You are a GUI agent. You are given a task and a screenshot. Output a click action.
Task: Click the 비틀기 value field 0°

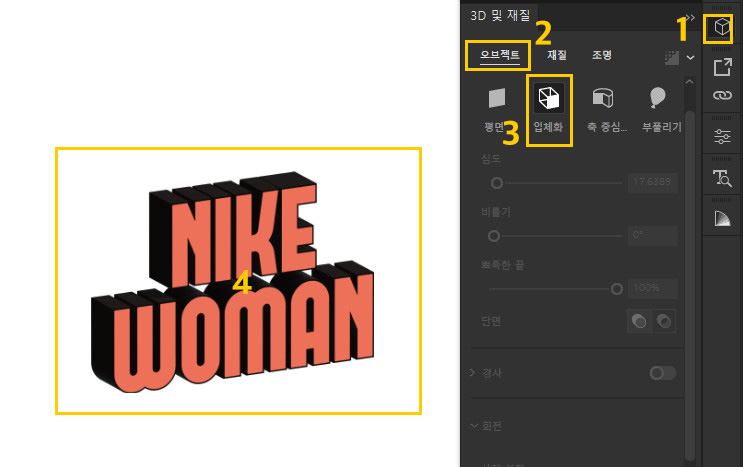652,235
